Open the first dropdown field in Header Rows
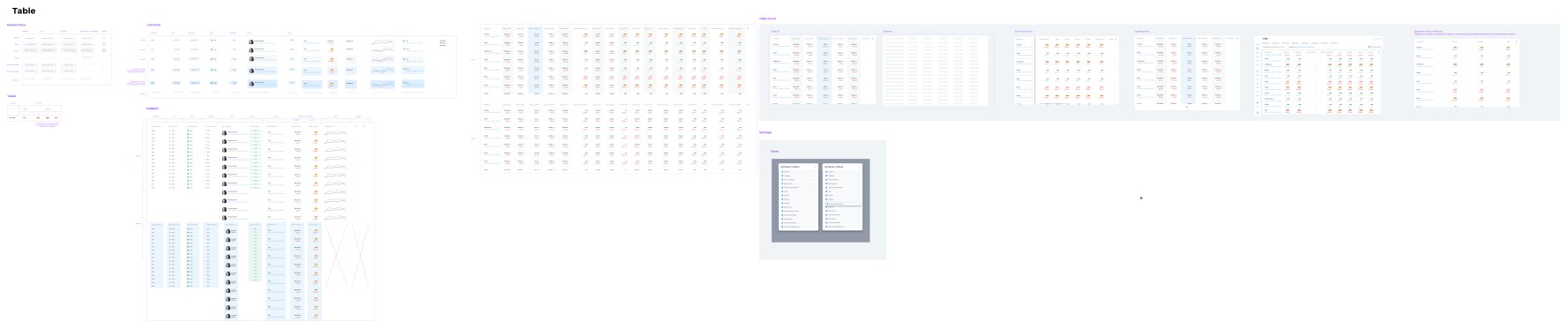 [30, 38]
